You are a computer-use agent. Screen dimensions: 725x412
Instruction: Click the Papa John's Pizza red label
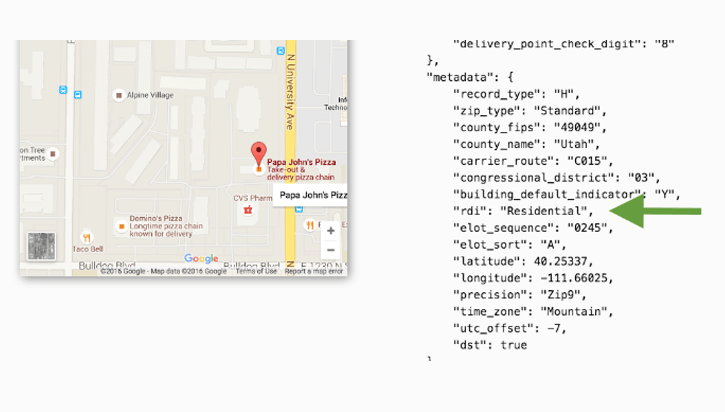(x=306, y=162)
